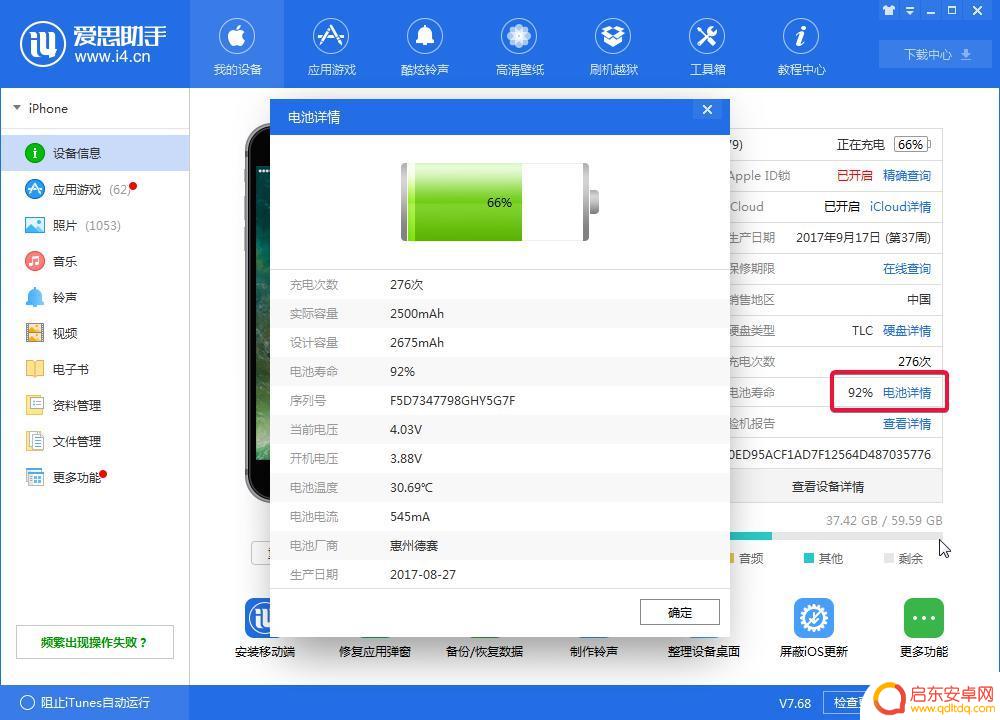Click the 整理设备桌面 shortcut
Viewport: 1000px width, 720px height.
[703, 651]
